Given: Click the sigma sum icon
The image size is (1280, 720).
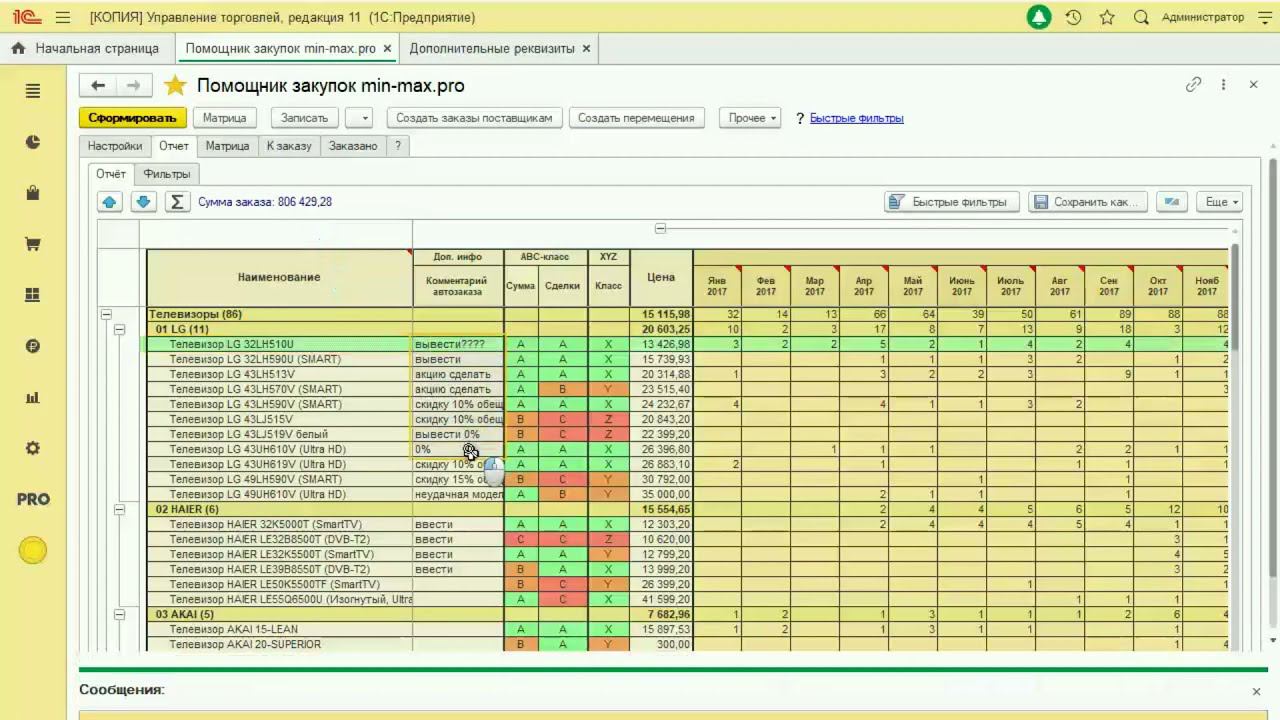Looking at the screenshot, I should tap(177, 202).
